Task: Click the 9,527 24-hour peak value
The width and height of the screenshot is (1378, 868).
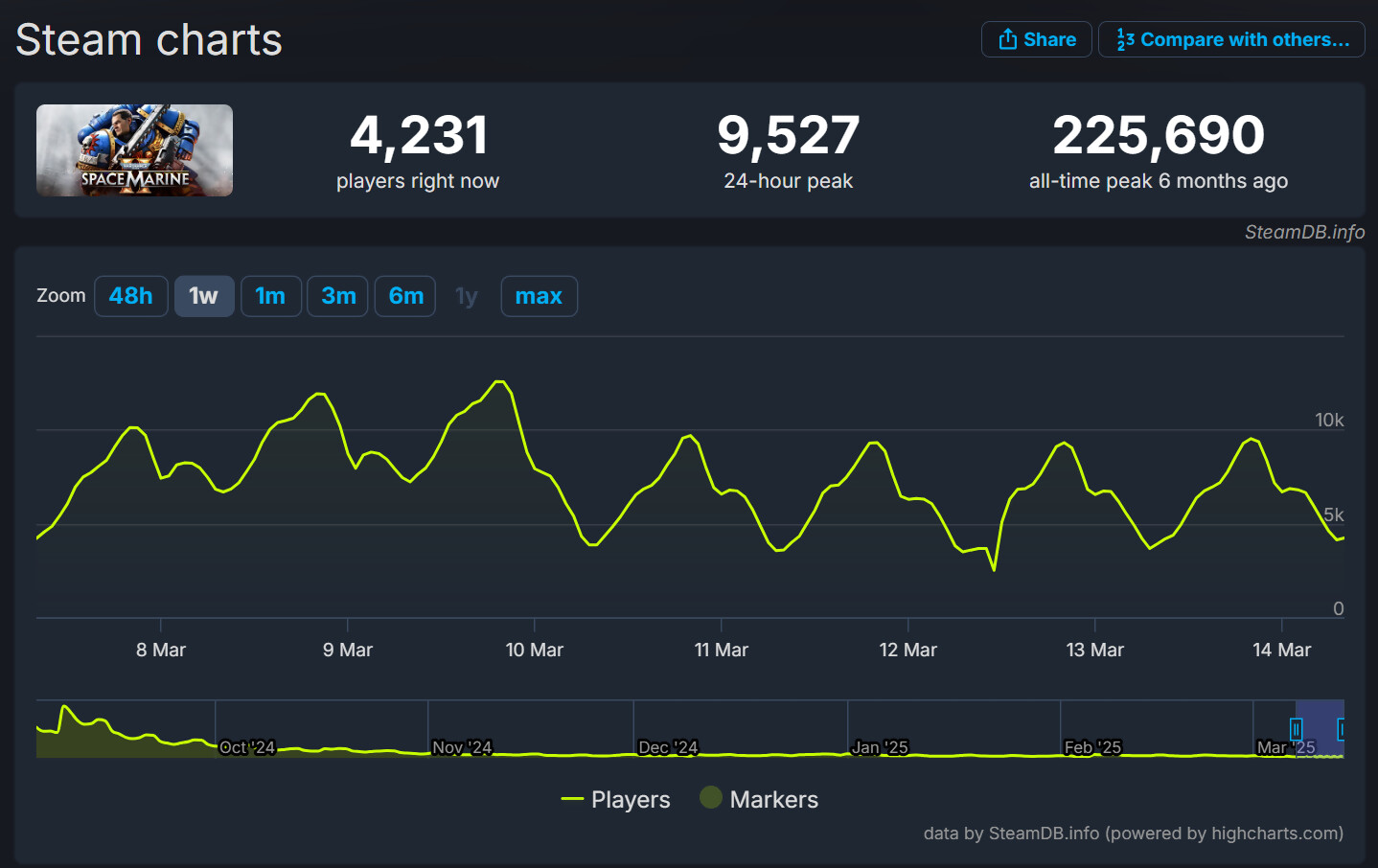Action: pos(789,135)
